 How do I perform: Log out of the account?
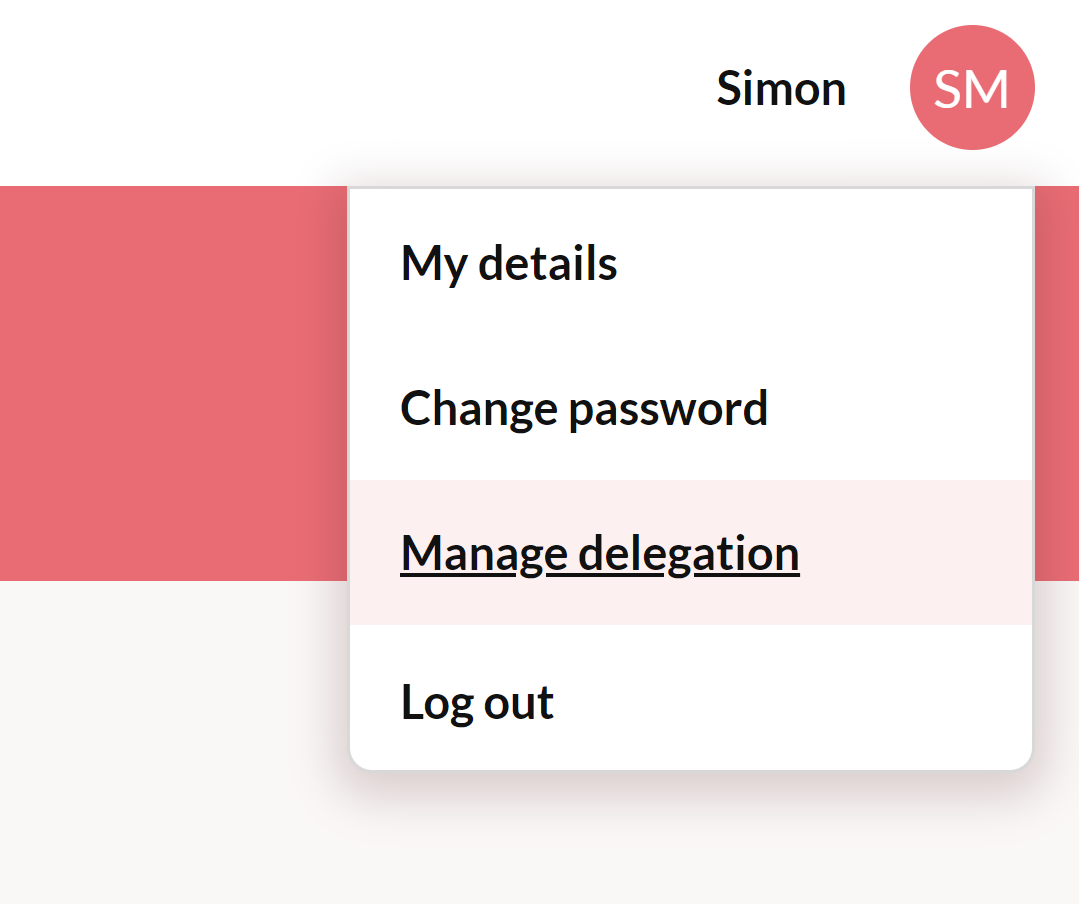point(477,702)
